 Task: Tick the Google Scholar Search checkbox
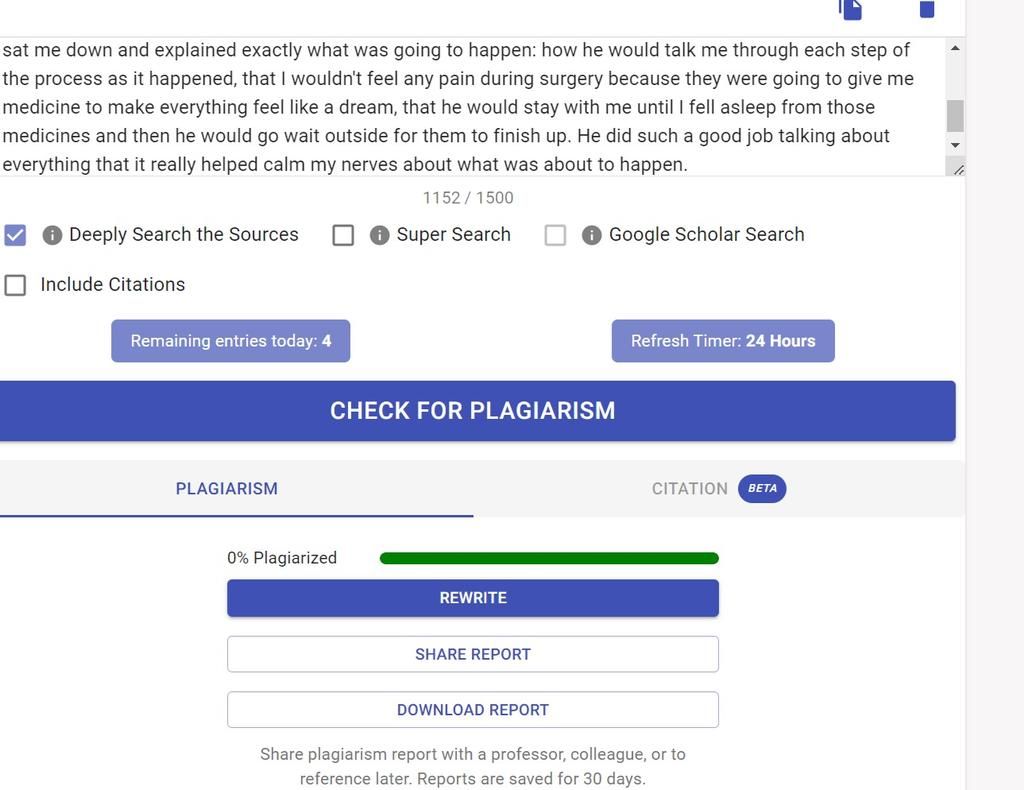click(x=555, y=235)
